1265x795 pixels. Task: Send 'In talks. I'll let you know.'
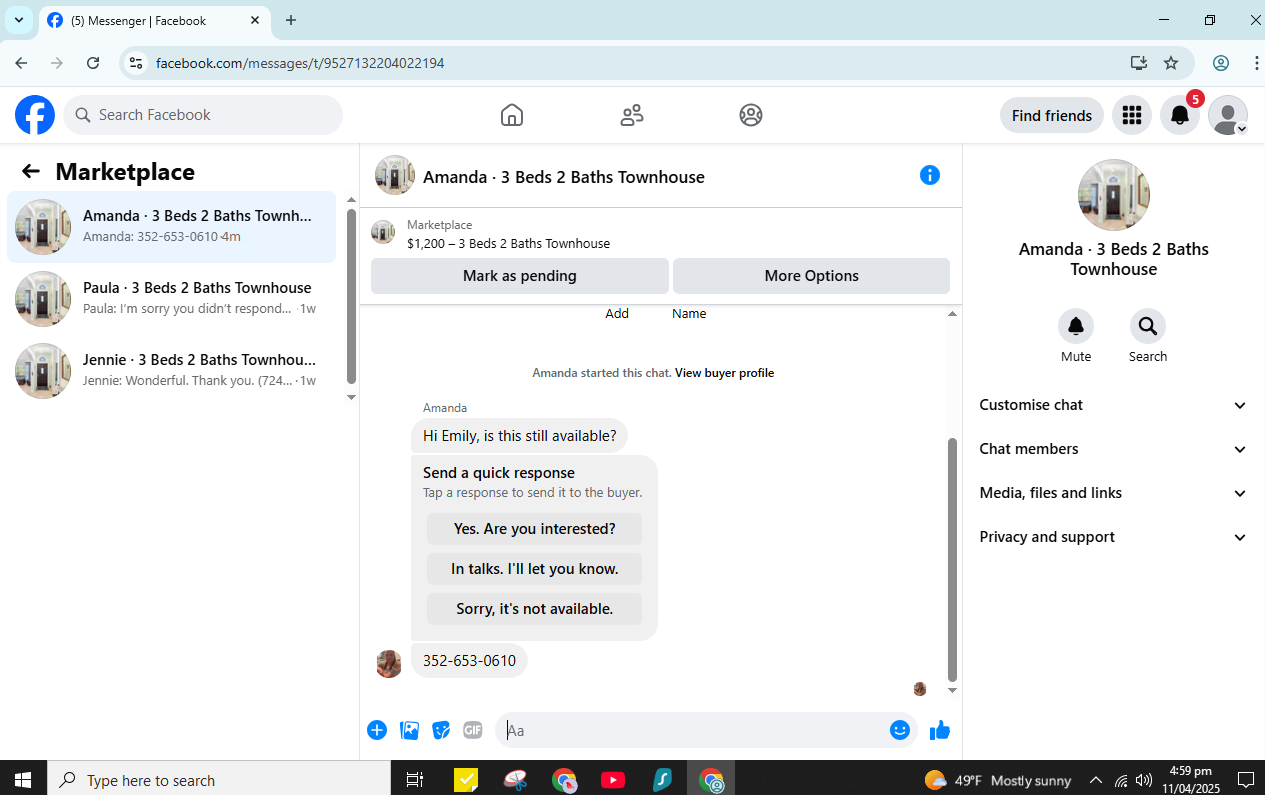534,569
